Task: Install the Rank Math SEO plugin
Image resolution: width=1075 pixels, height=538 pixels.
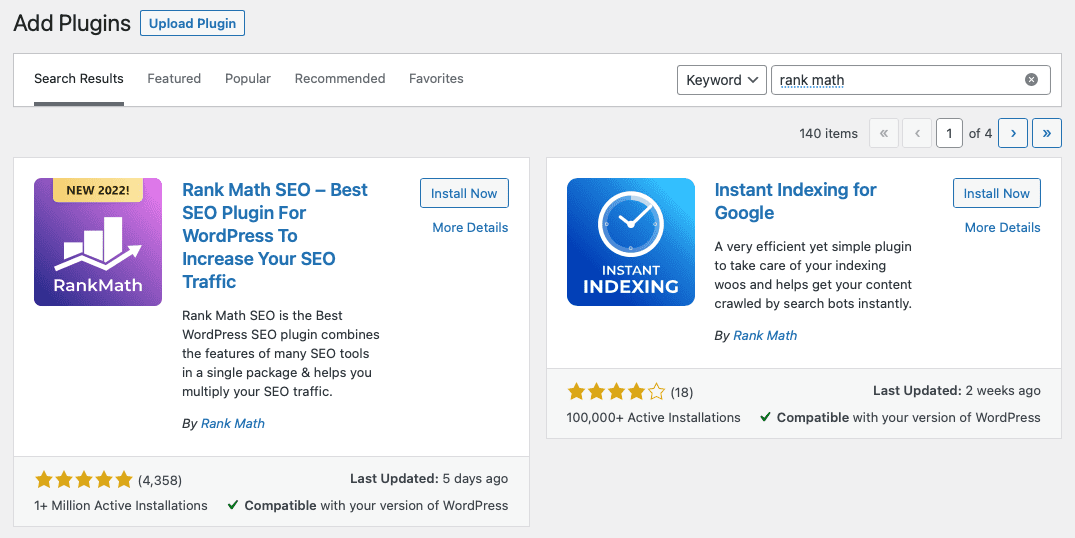Action: 464,193
